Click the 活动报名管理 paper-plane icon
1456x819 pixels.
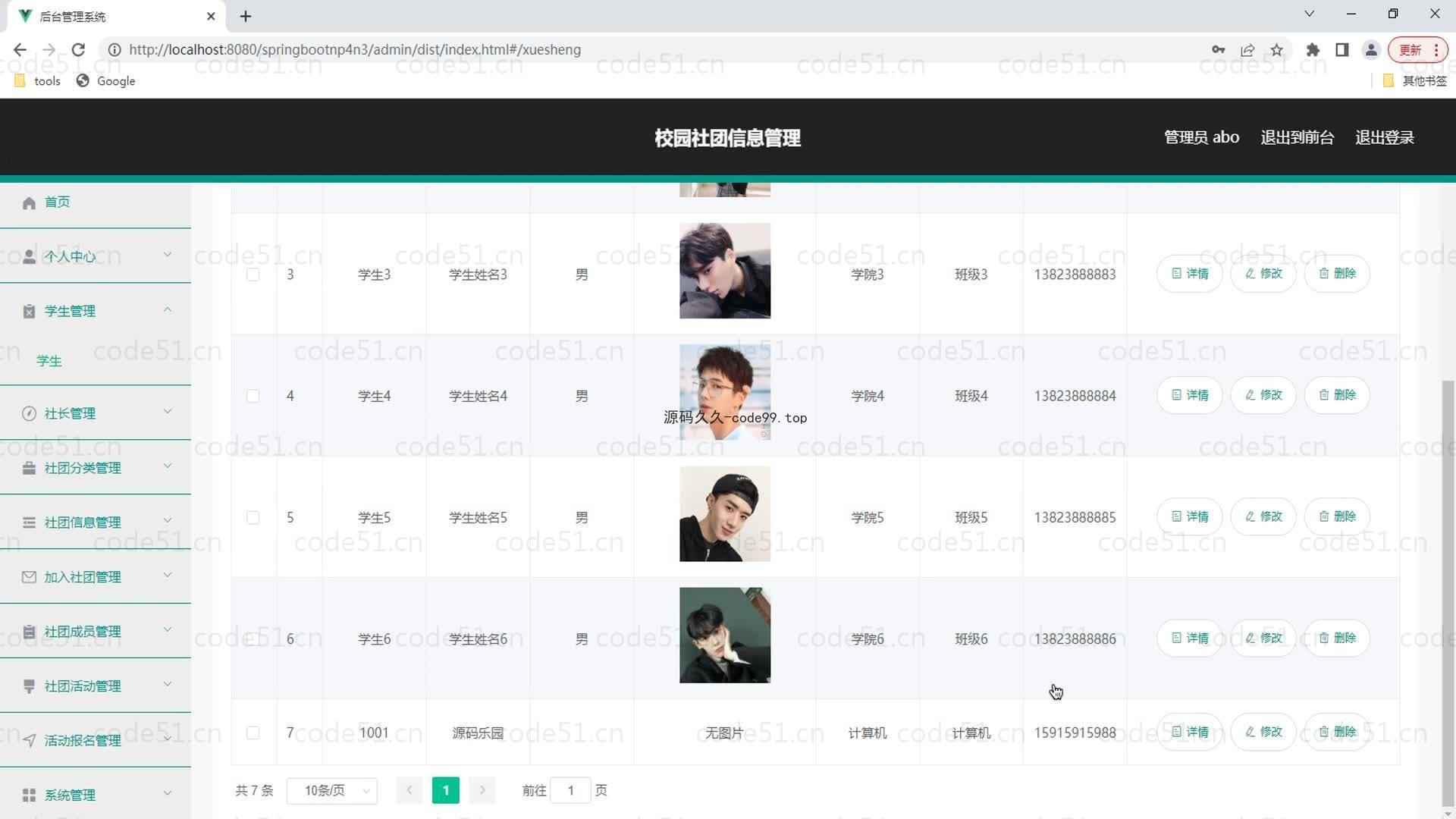pos(29,742)
